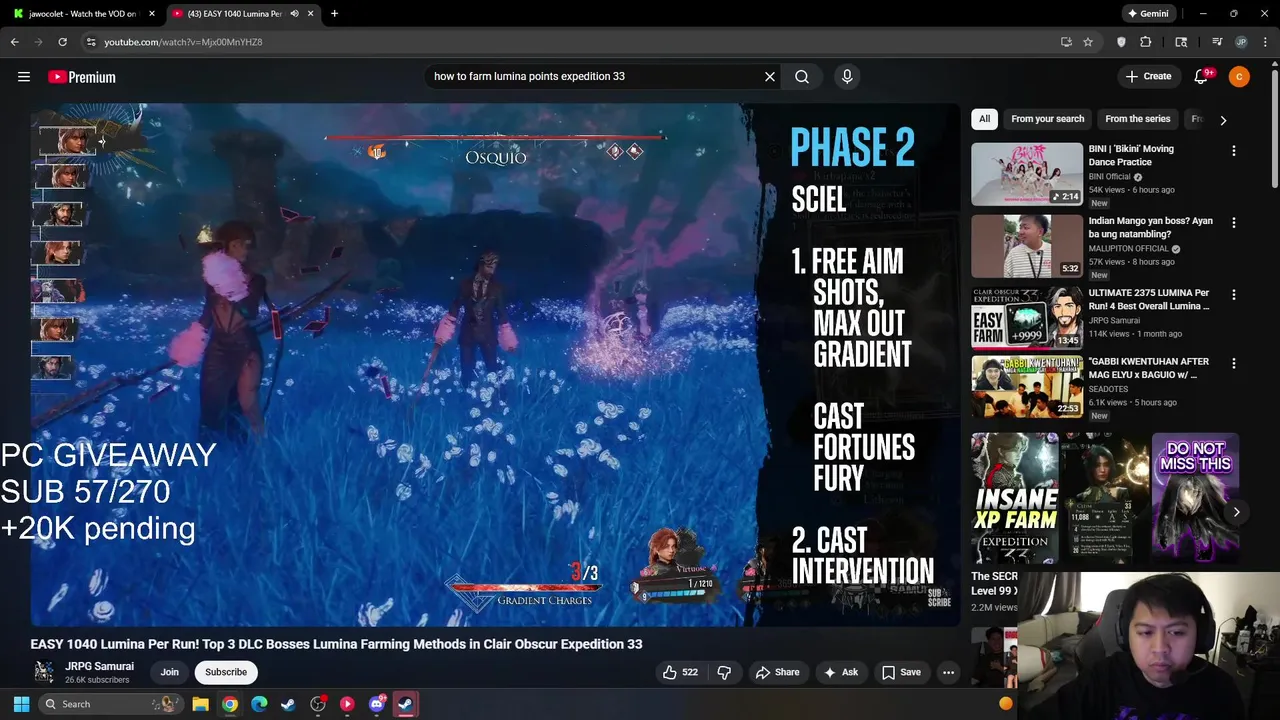Share this video
Viewport: 1280px width, 720px height.
777,672
